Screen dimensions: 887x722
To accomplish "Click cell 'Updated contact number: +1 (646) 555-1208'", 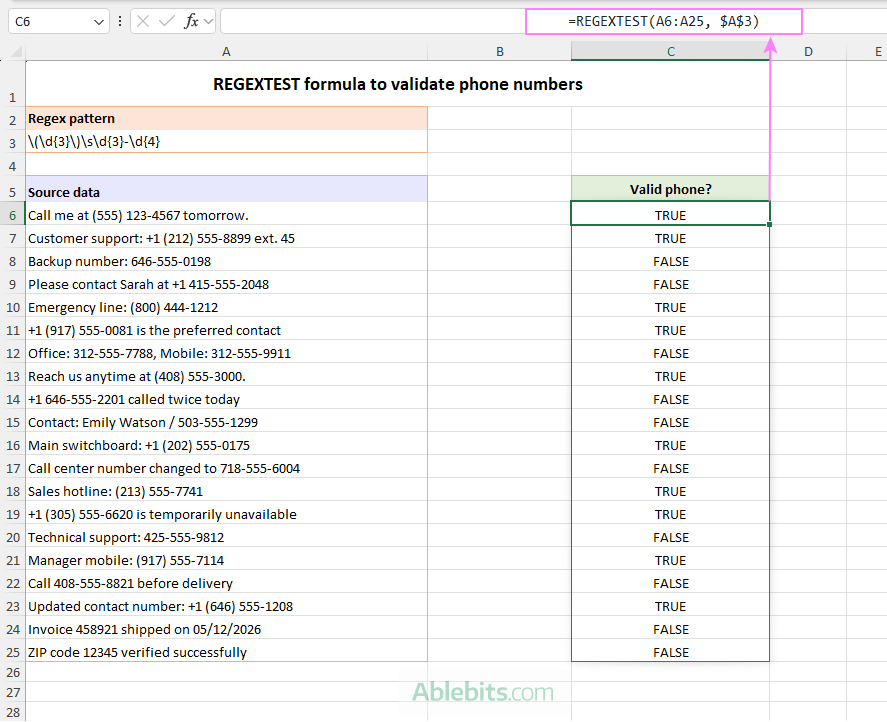I will (226, 607).
